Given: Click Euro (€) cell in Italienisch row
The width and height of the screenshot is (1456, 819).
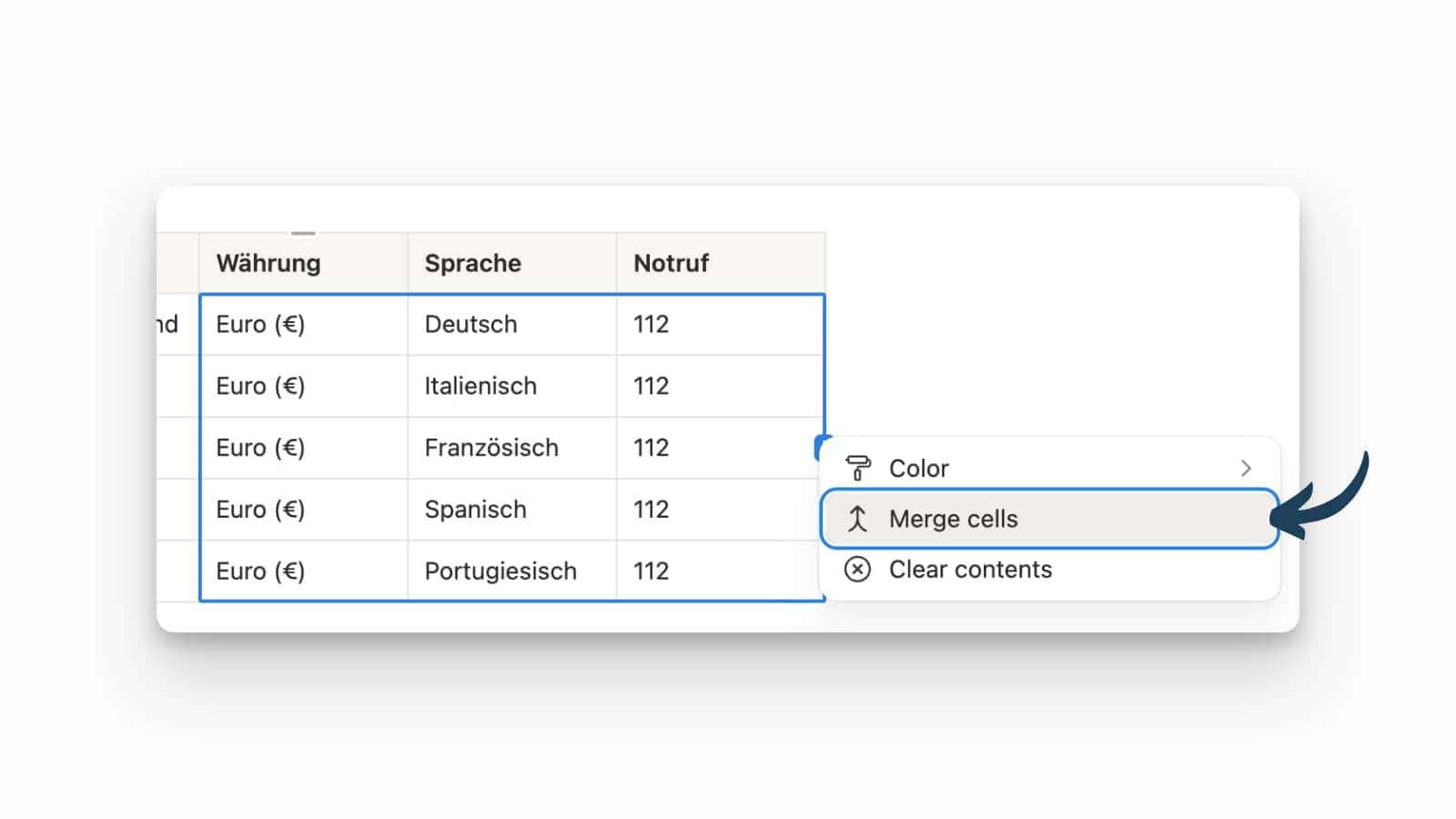Looking at the screenshot, I should [303, 386].
